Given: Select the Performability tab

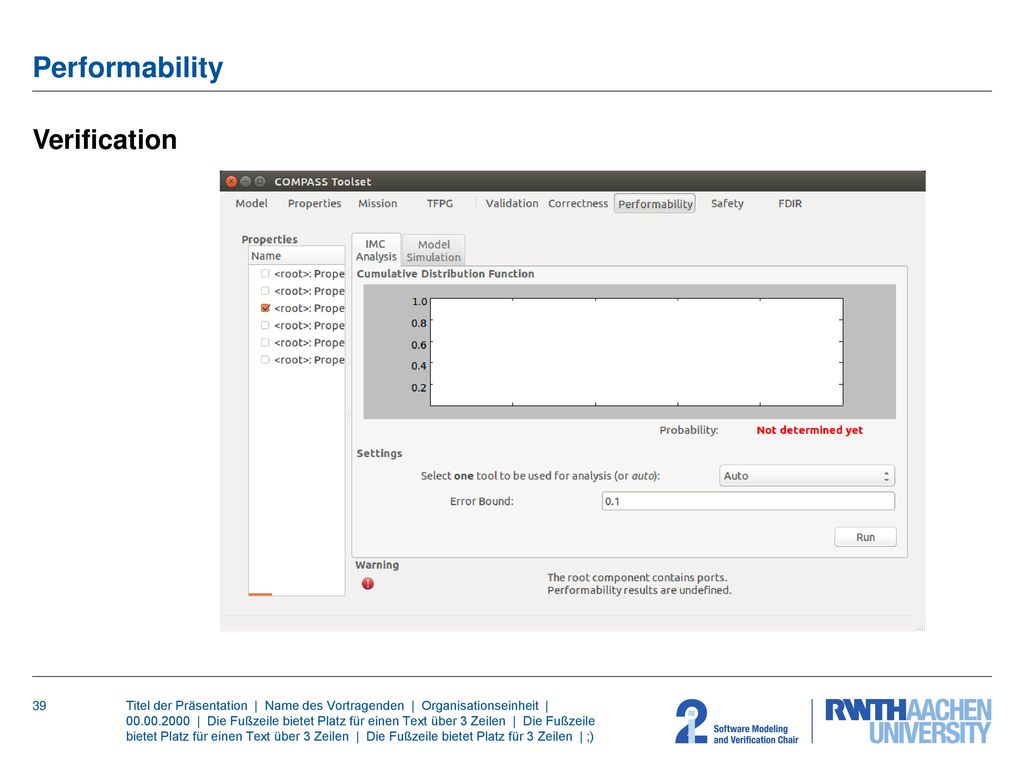Looking at the screenshot, I should [x=655, y=204].
